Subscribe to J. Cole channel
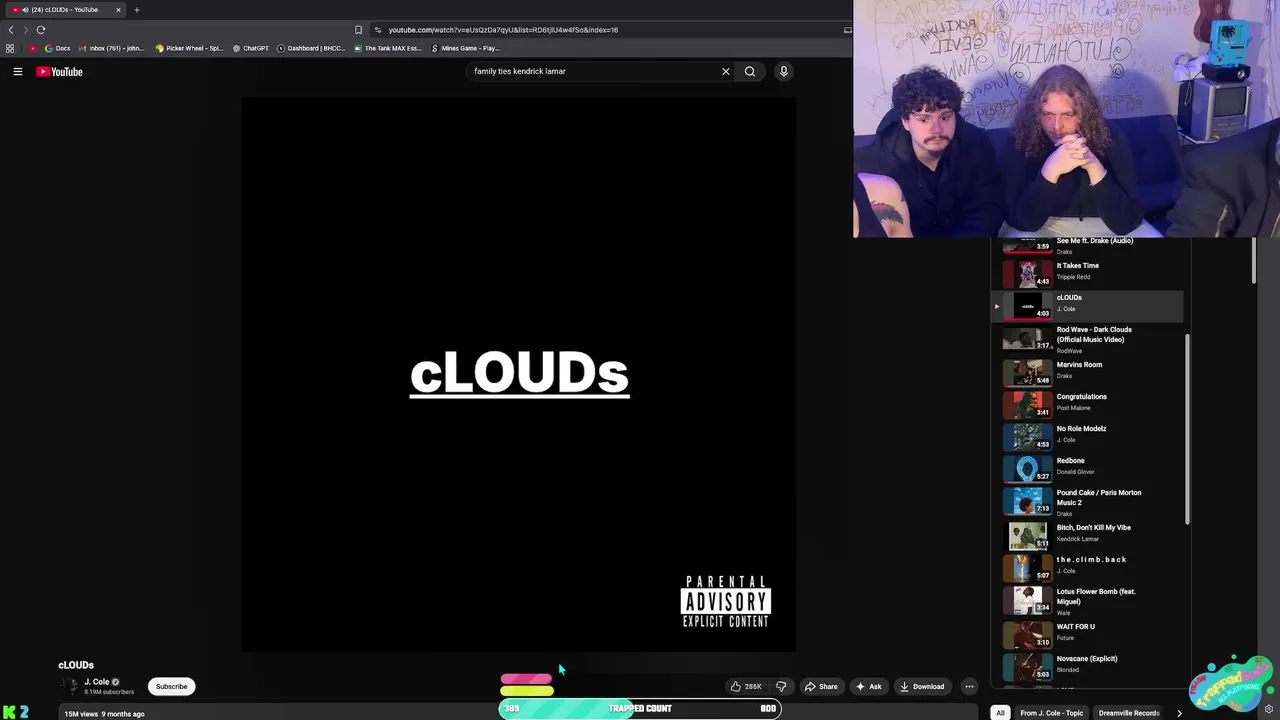The width and height of the screenshot is (1280, 720). [x=171, y=686]
